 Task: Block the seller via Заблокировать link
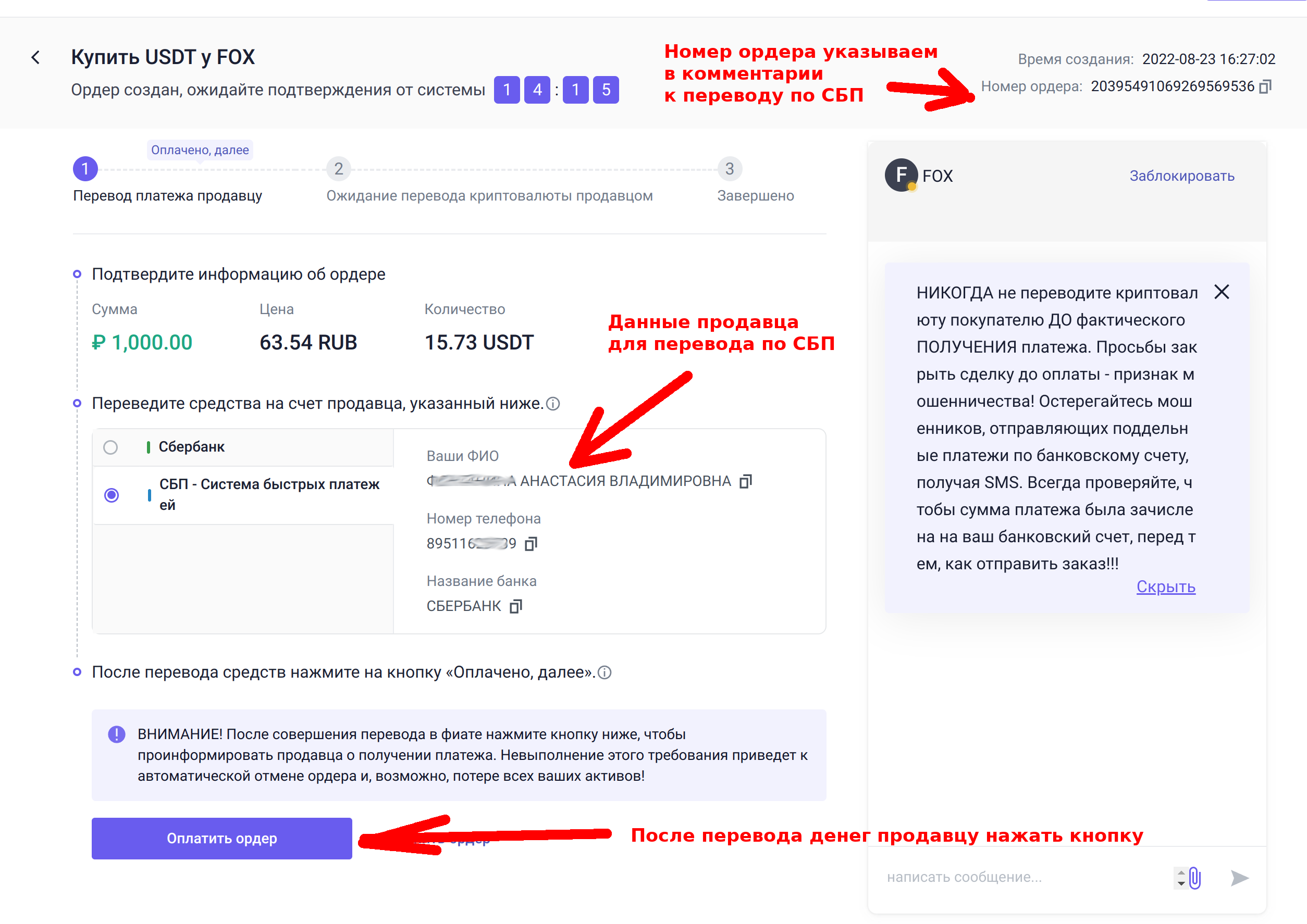(x=1182, y=176)
